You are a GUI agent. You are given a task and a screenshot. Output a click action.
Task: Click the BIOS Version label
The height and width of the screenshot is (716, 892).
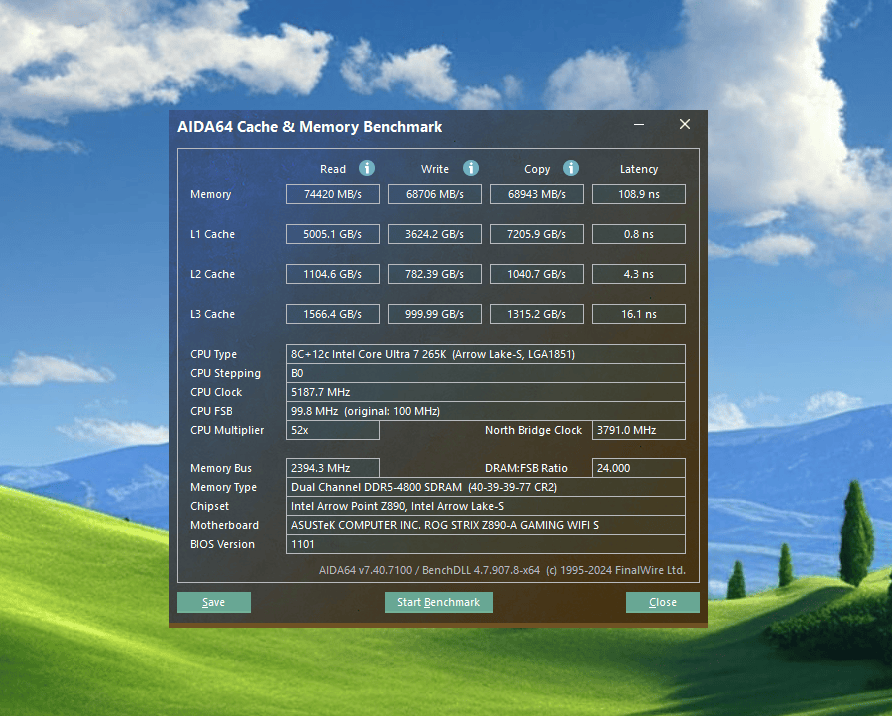click(x=222, y=544)
